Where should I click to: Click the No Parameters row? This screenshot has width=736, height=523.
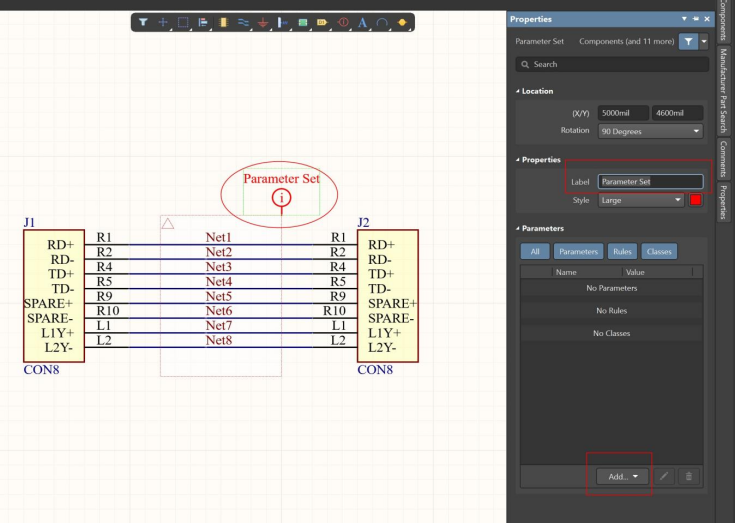pyautogui.click(x=612, y=288)
